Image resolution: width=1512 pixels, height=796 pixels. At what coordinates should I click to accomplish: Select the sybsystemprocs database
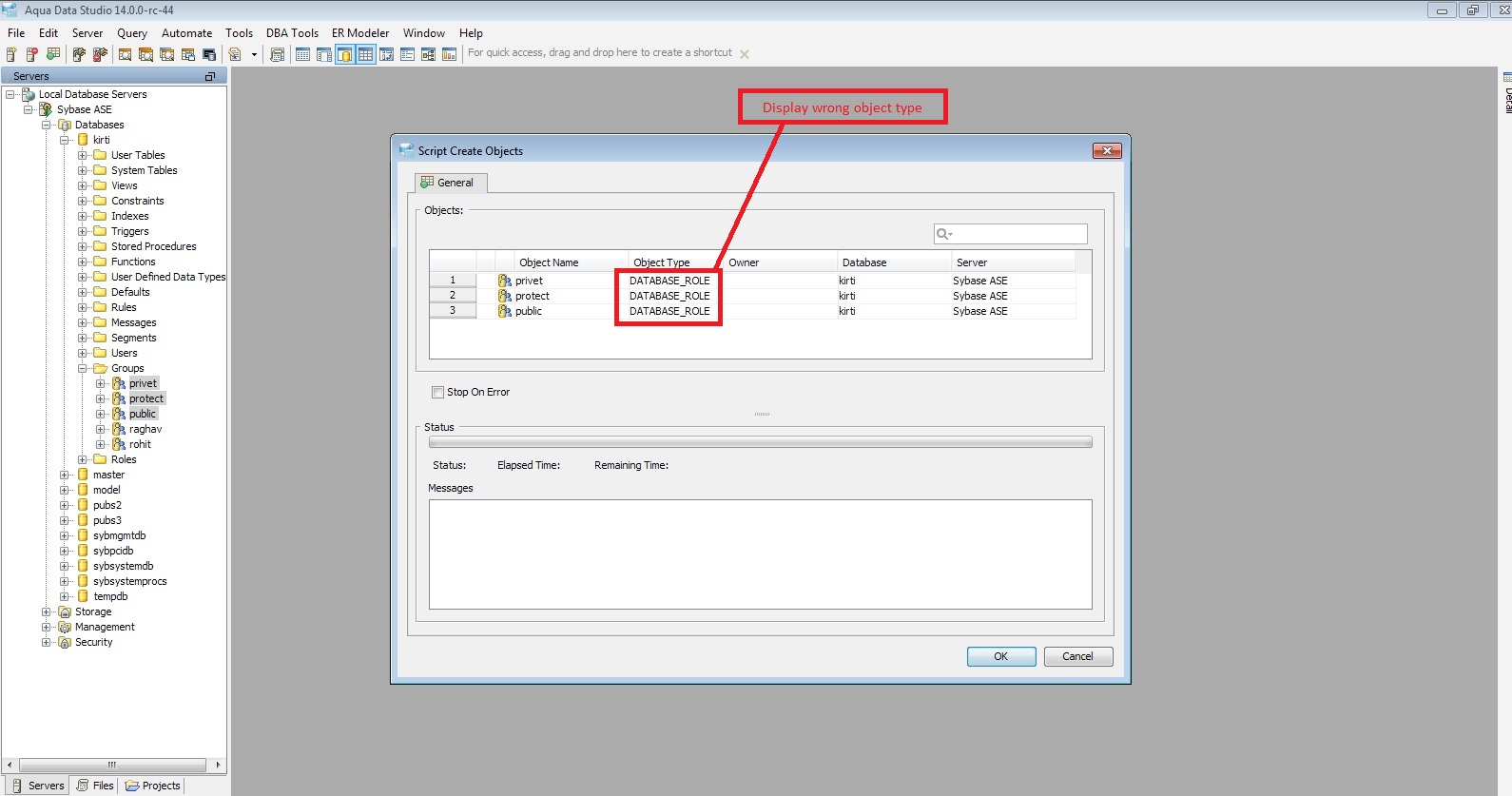click(130, 581)
